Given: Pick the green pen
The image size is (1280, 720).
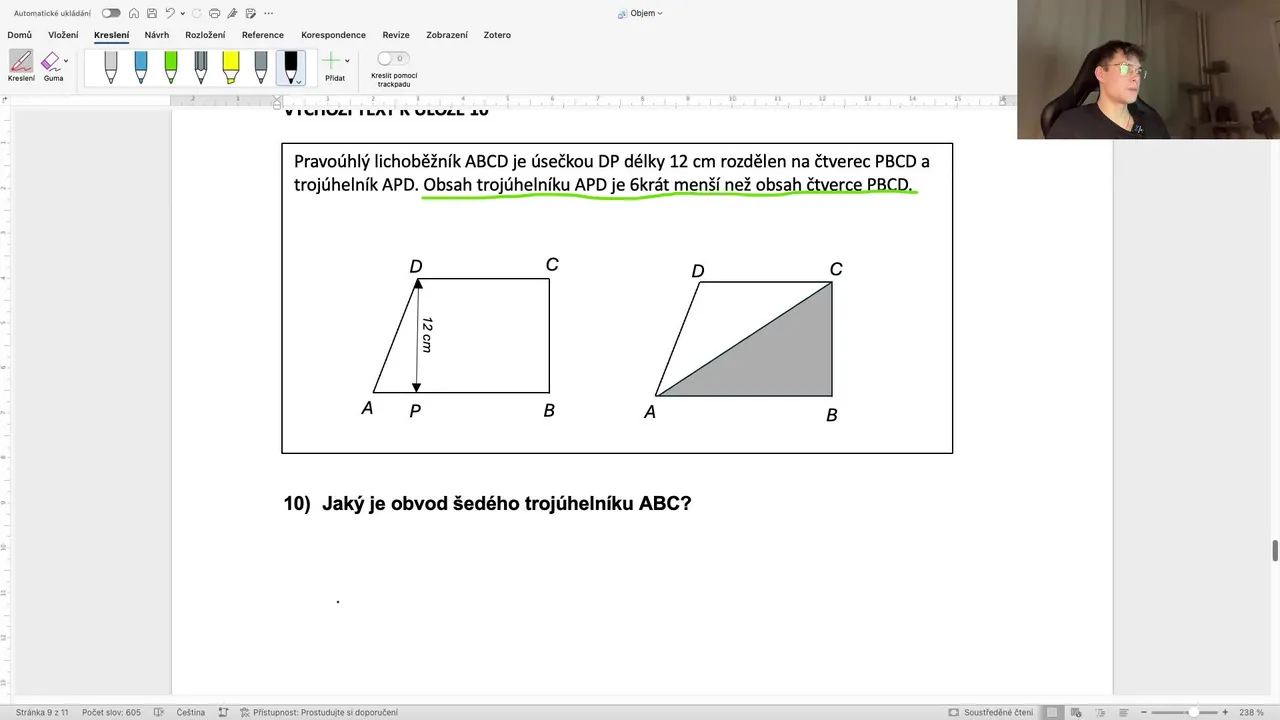Looking at the screenshot, I should tap(171, 68).
